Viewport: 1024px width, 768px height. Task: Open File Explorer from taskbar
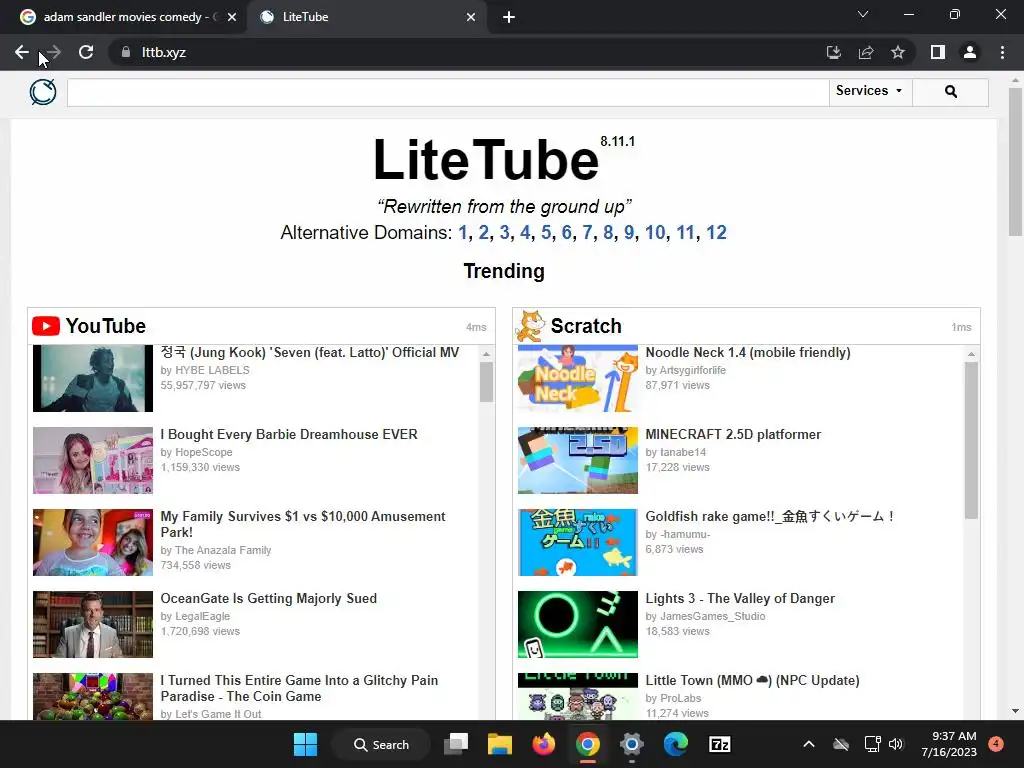500,744
